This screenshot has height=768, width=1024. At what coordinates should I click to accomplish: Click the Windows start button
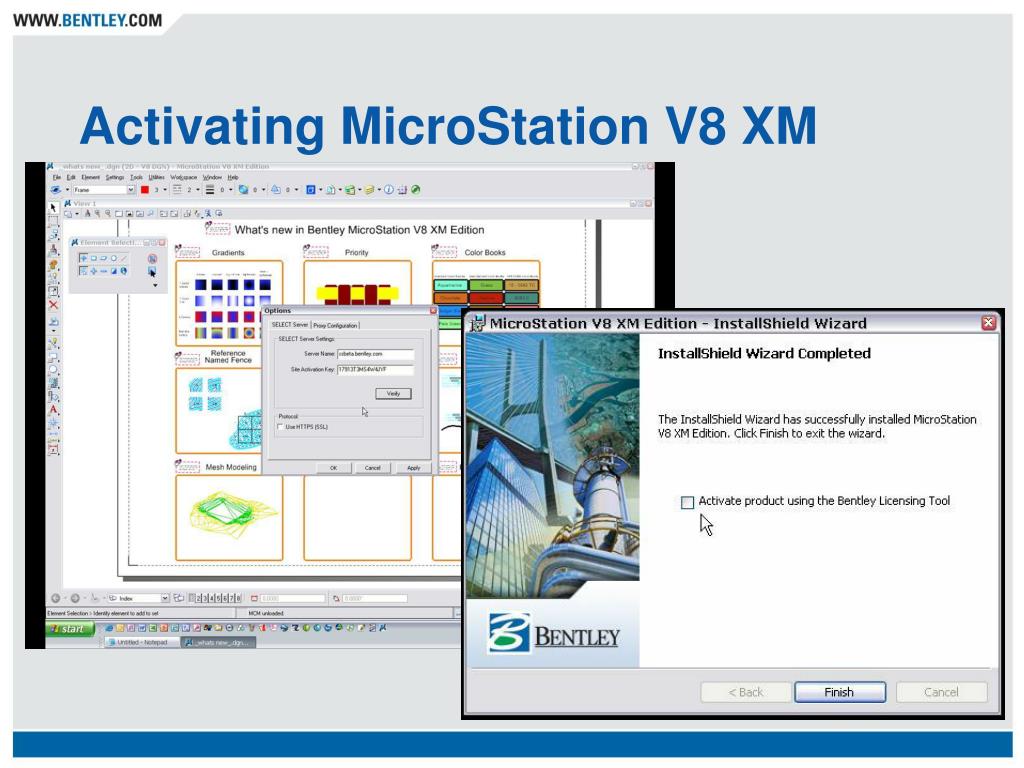[x=71, y=628]
